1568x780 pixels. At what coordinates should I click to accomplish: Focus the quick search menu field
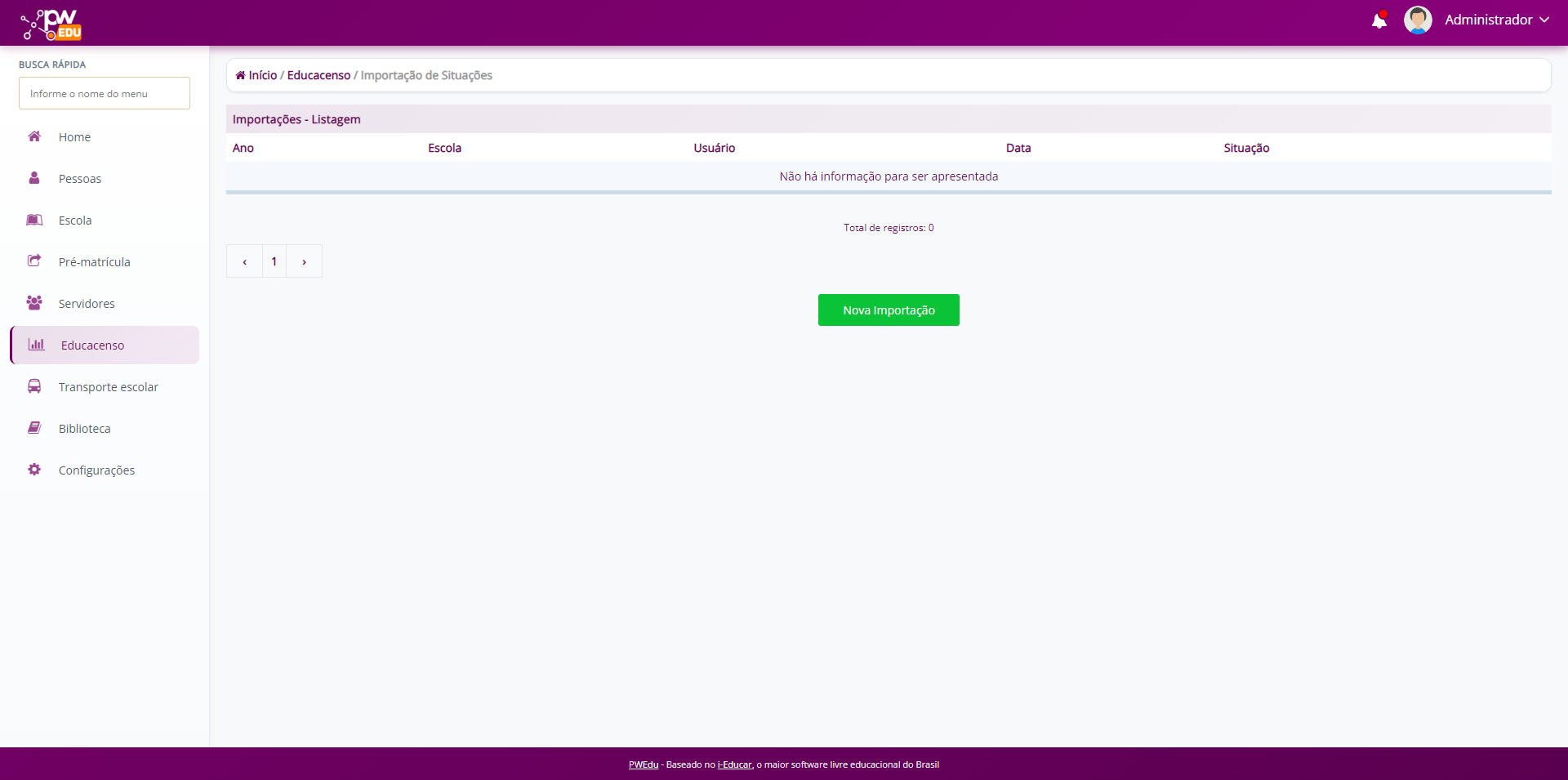coord(105,93)
